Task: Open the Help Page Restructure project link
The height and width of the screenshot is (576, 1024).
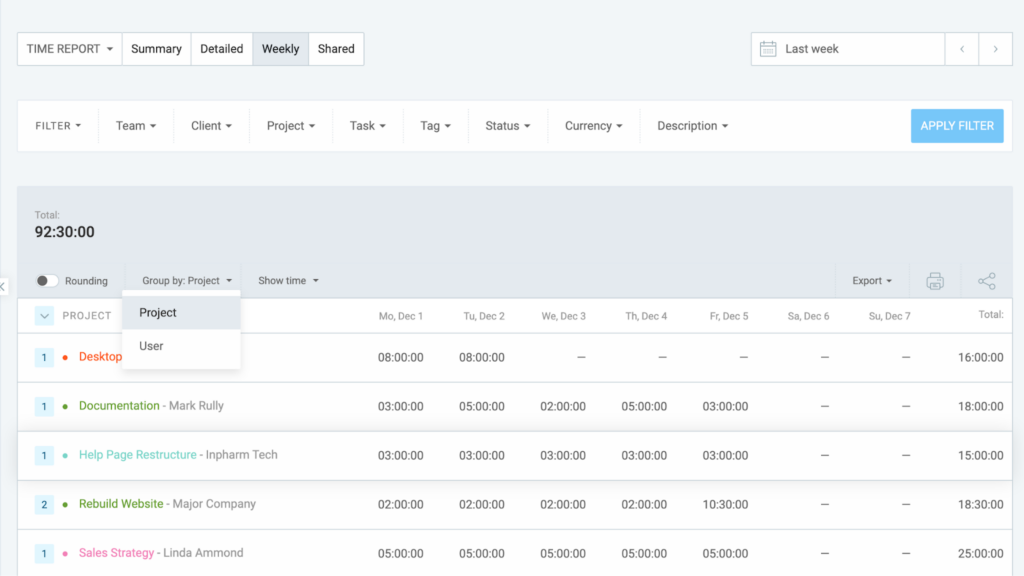Action: [138, 455]
